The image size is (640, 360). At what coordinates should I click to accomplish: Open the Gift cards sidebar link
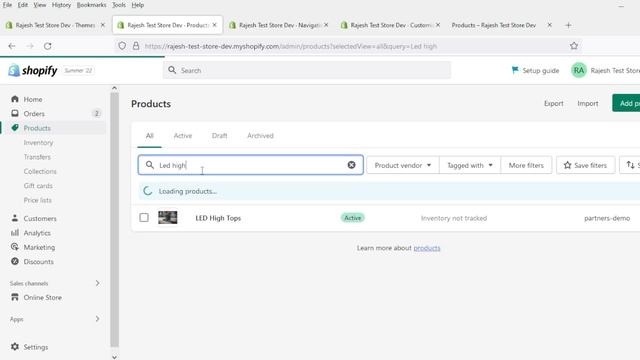coord(38,185)
